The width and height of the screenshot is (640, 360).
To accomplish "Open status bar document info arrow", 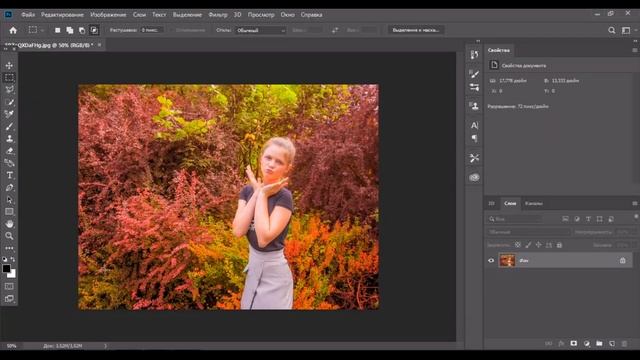I will [105, 346].
